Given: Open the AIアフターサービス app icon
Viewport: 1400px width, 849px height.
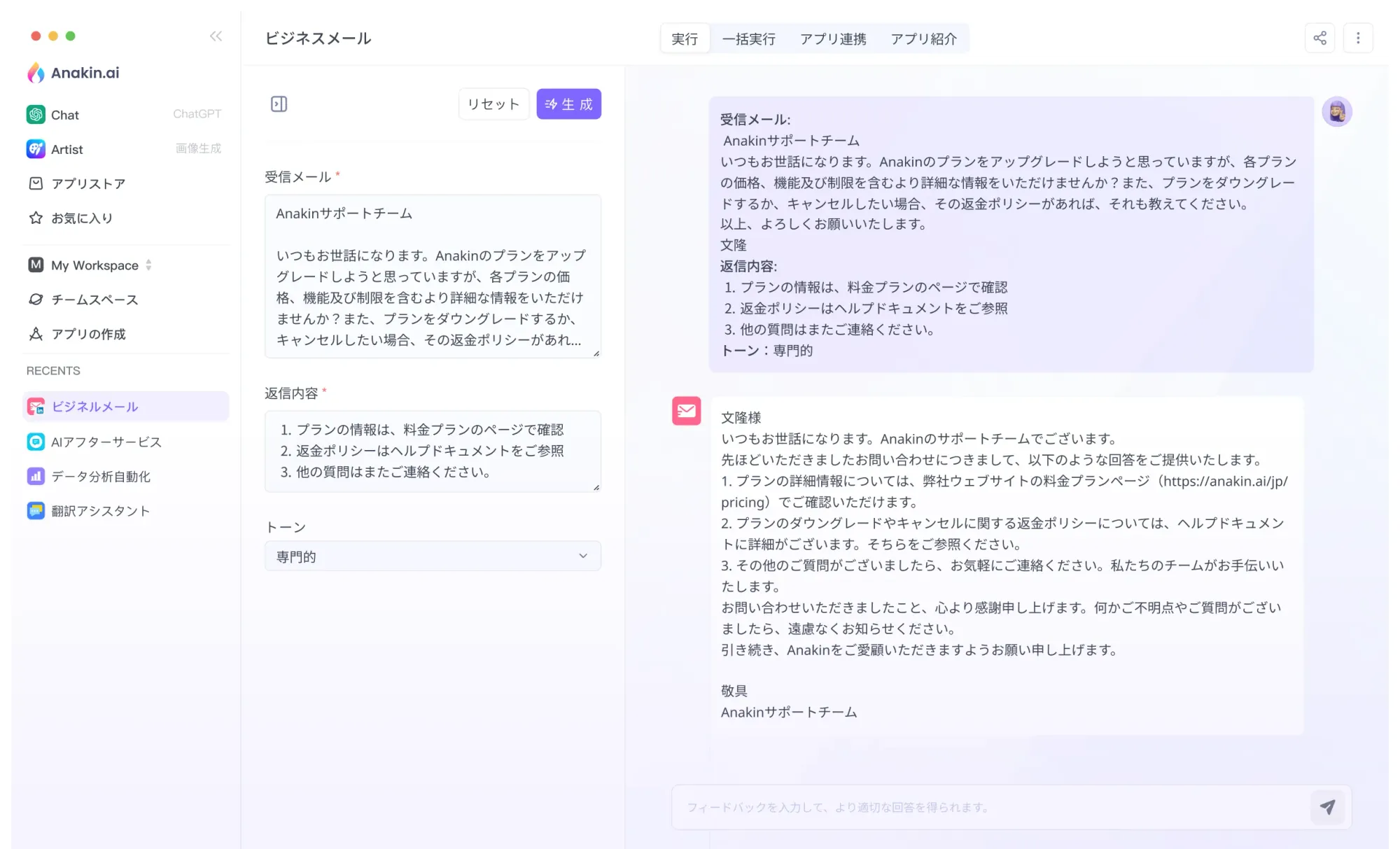Looking at the screenshot, I should [x=36, y=442].
